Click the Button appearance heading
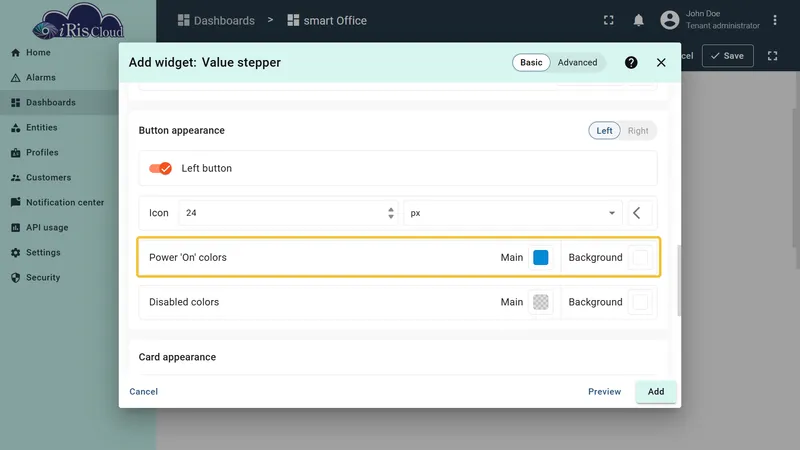 click(182, 130)
